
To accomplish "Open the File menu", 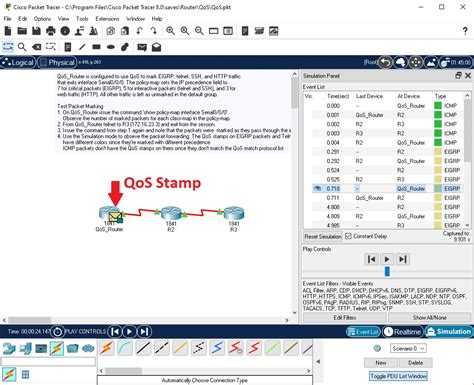I will 7,19.
